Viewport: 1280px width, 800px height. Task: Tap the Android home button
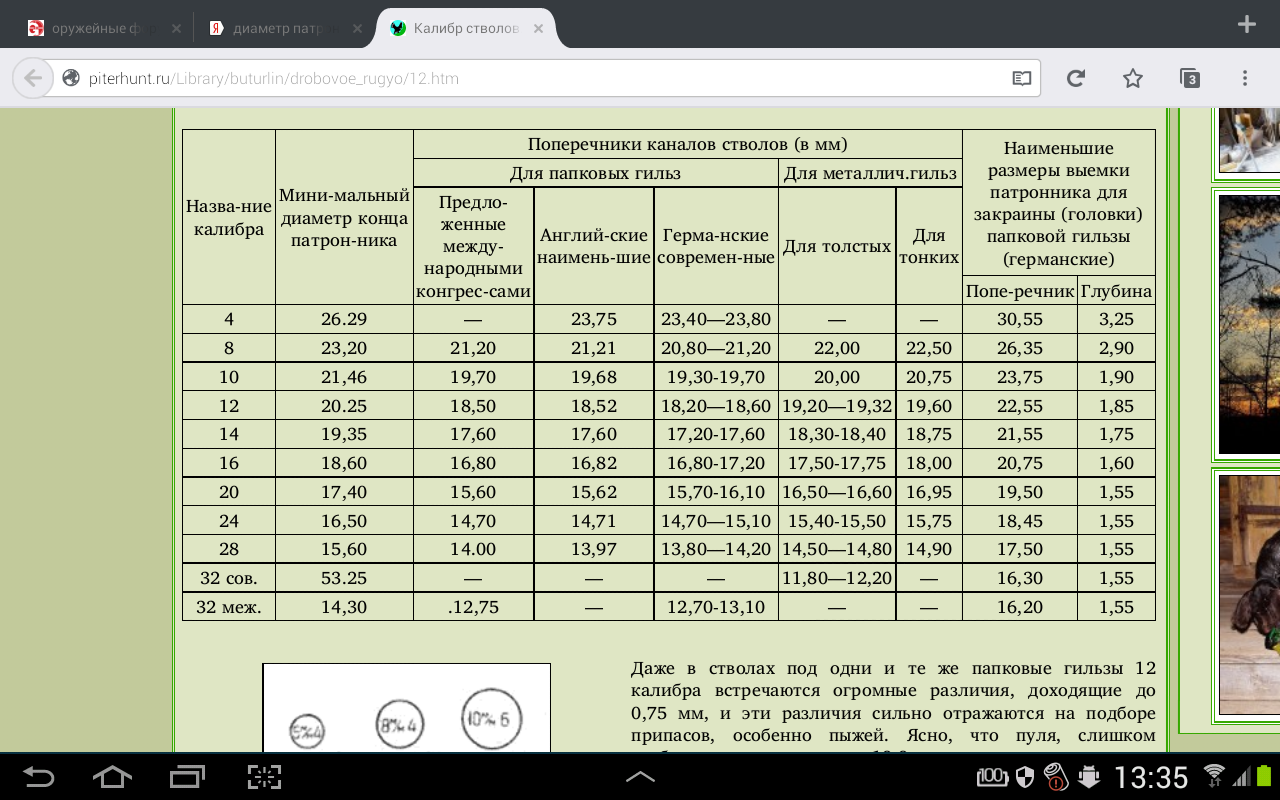click(112, 776)
